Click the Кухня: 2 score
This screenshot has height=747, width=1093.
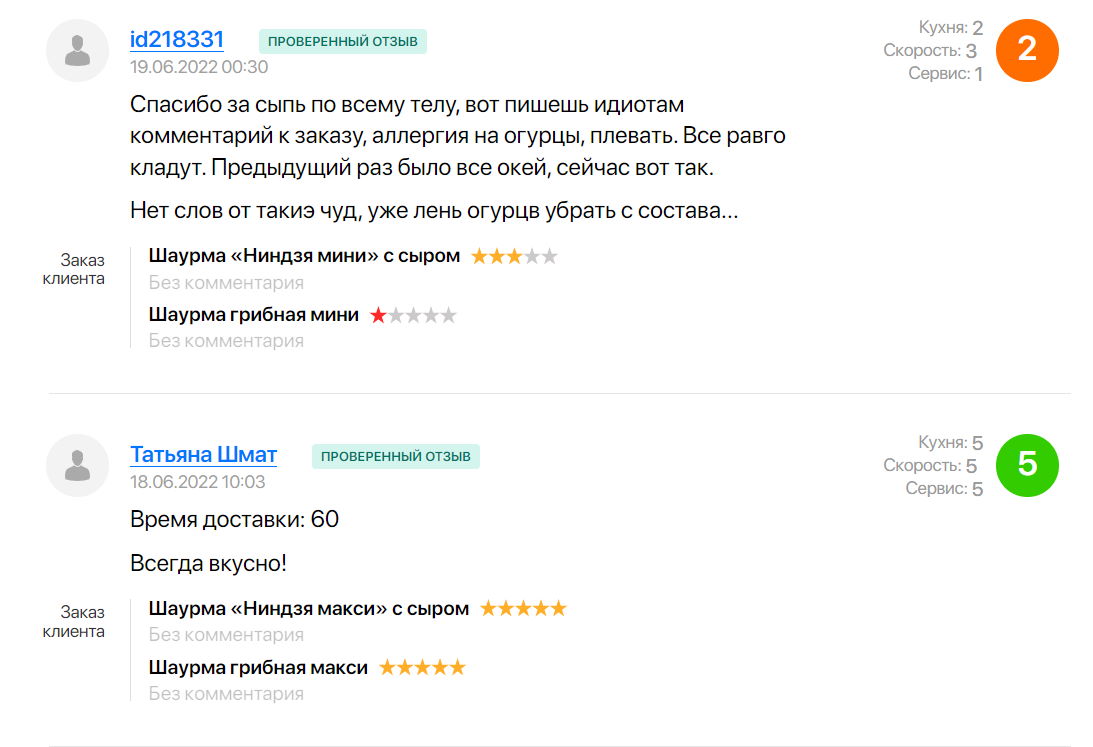(950, 28)
